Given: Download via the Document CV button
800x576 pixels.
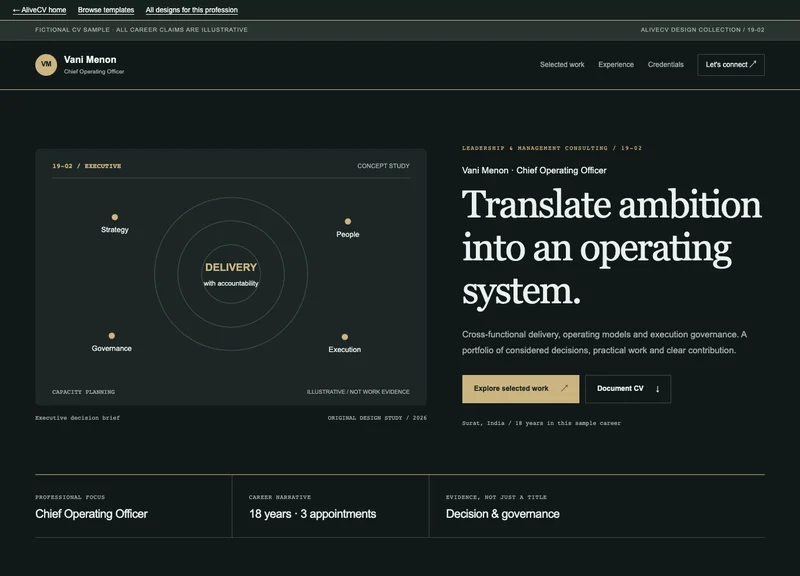Looking at the screenshot, I should click(628, 389).
